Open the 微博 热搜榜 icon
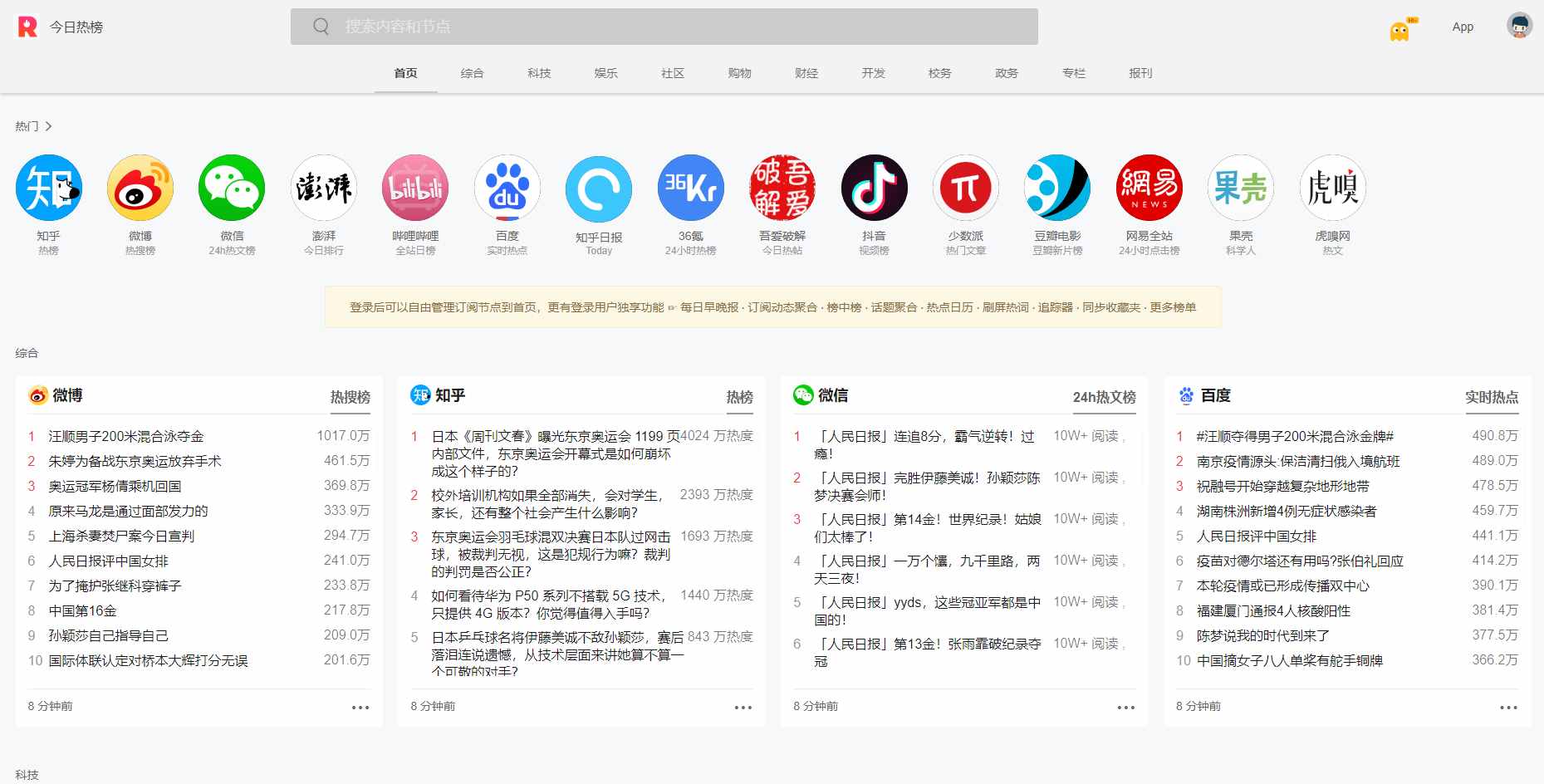 click(x=140, y=188)
